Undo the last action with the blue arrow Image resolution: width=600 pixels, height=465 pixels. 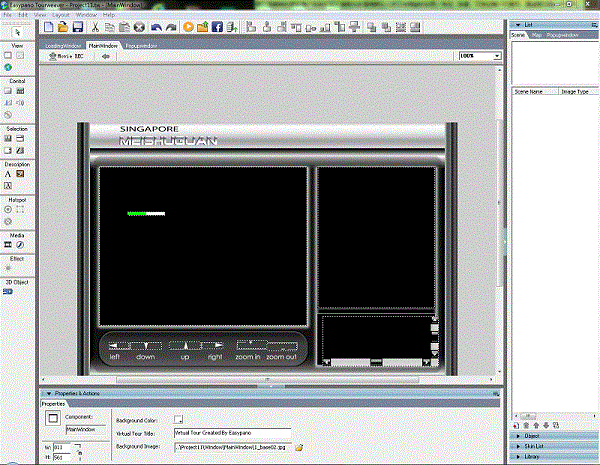(156, 27)
